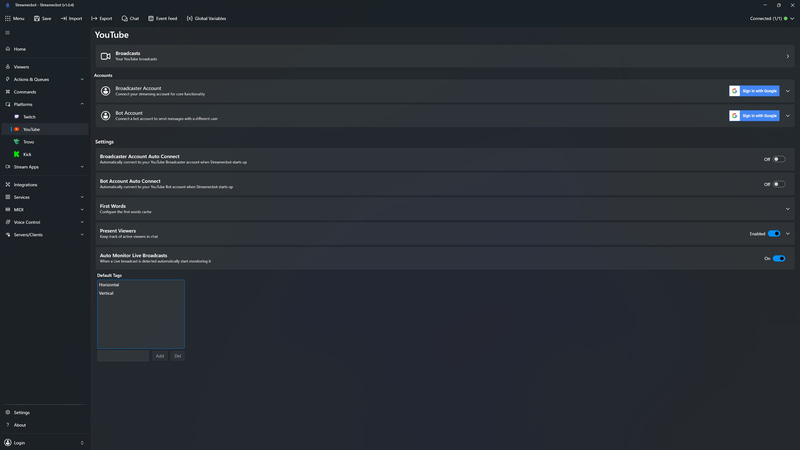
Task: Click the Commands icon in sidebar
Action: 8,92
